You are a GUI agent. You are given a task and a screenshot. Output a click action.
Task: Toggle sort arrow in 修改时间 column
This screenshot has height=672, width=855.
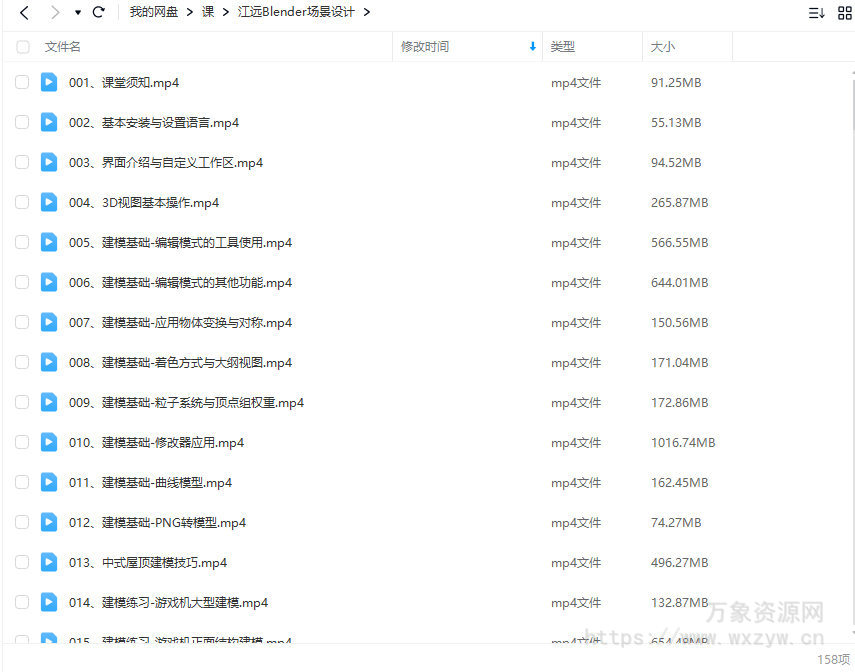click(532, 47)
